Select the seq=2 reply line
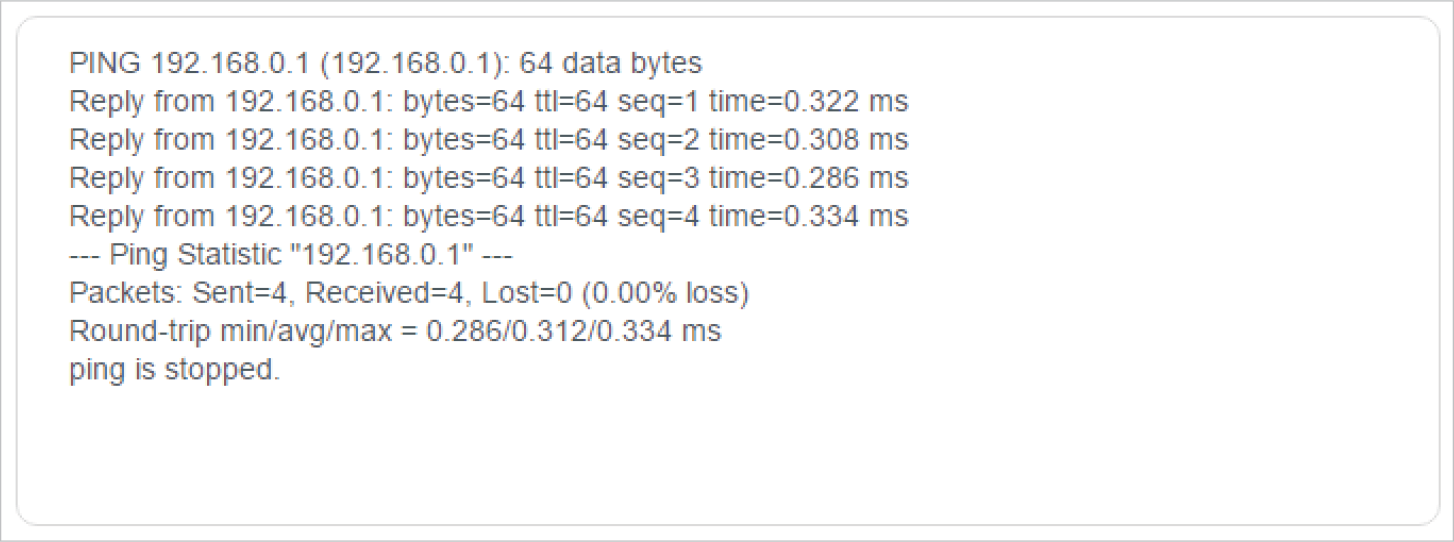The width and height of the screenshot is (1454, 542). [x=488, y=140]
